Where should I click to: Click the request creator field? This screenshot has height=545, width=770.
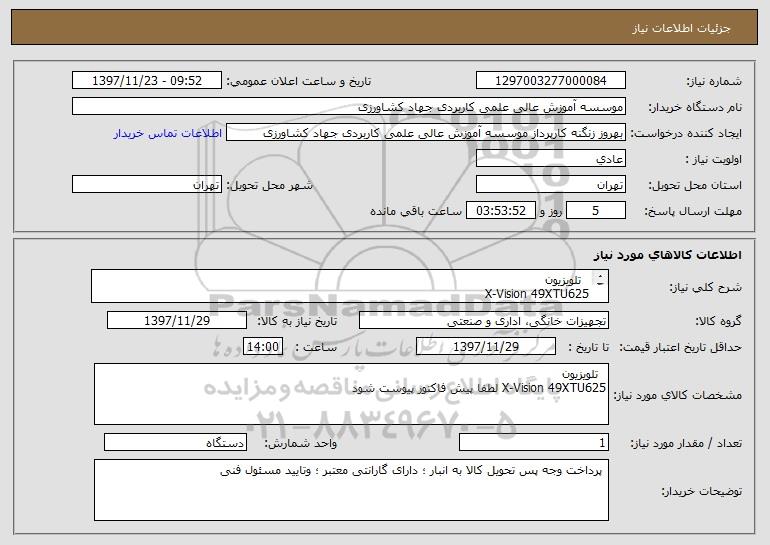(x=426, y=133)
